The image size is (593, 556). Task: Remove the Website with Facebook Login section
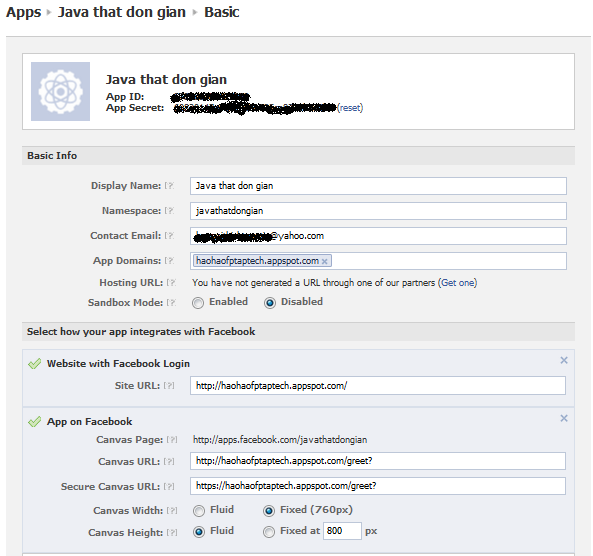point(564,360)
